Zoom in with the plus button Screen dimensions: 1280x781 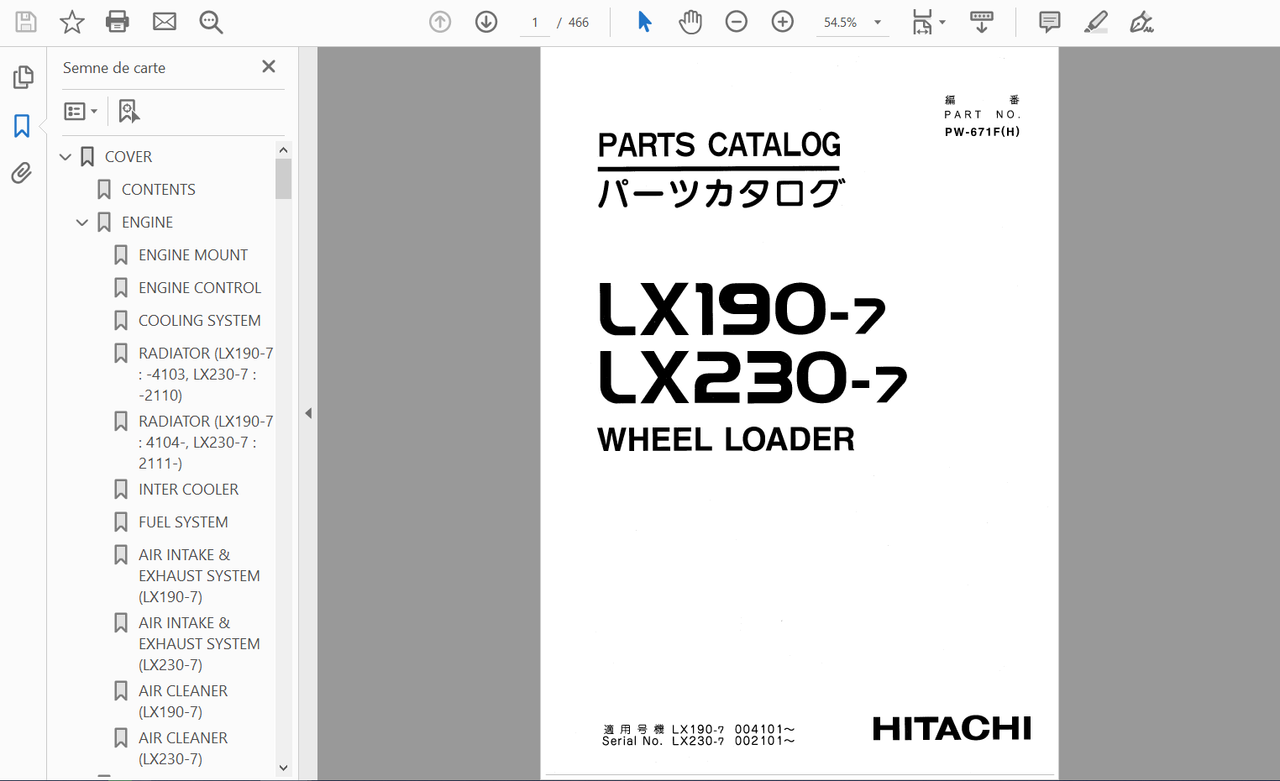point(782,22)
